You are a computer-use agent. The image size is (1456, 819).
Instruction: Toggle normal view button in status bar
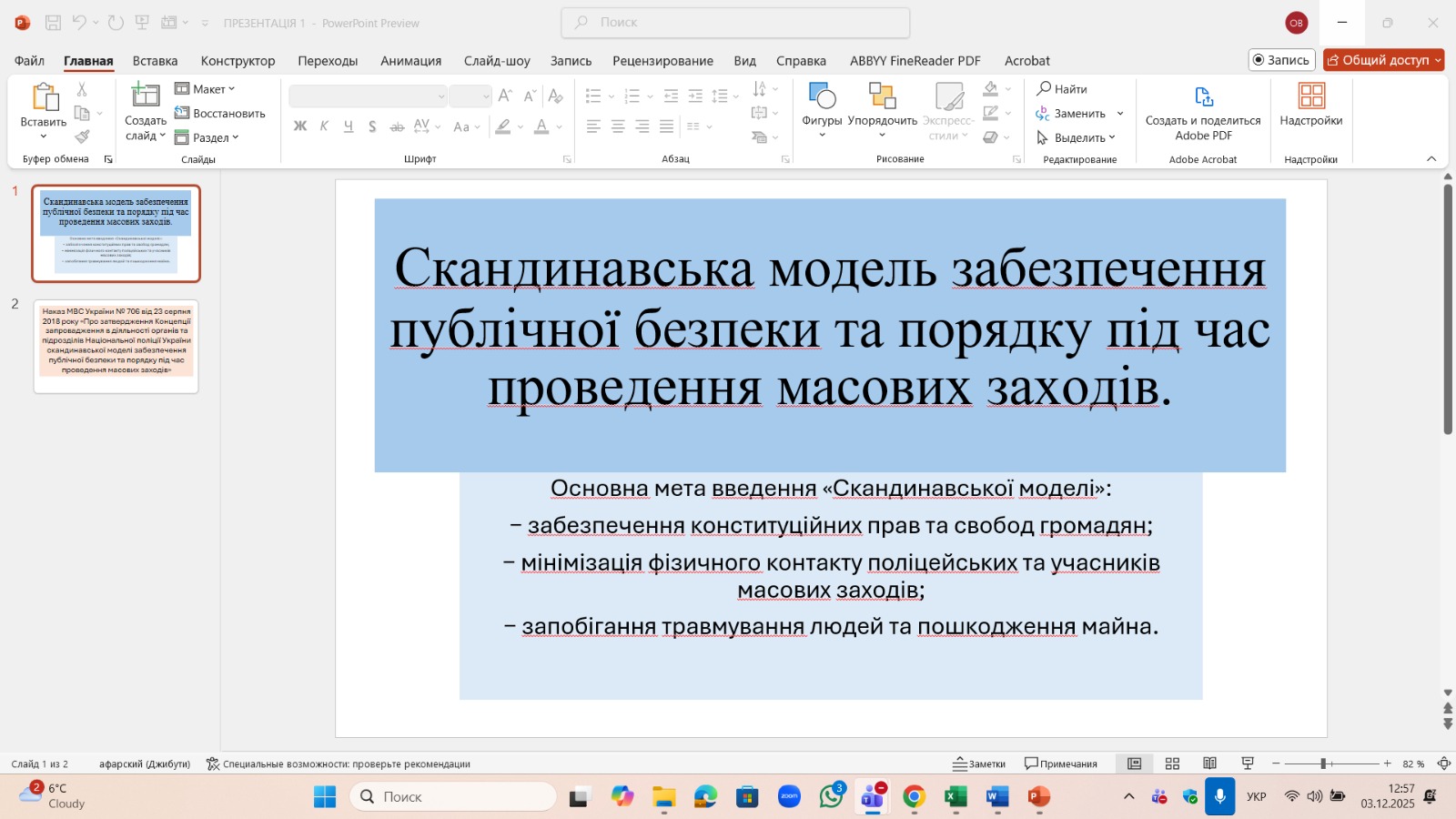click(1135, 763)
